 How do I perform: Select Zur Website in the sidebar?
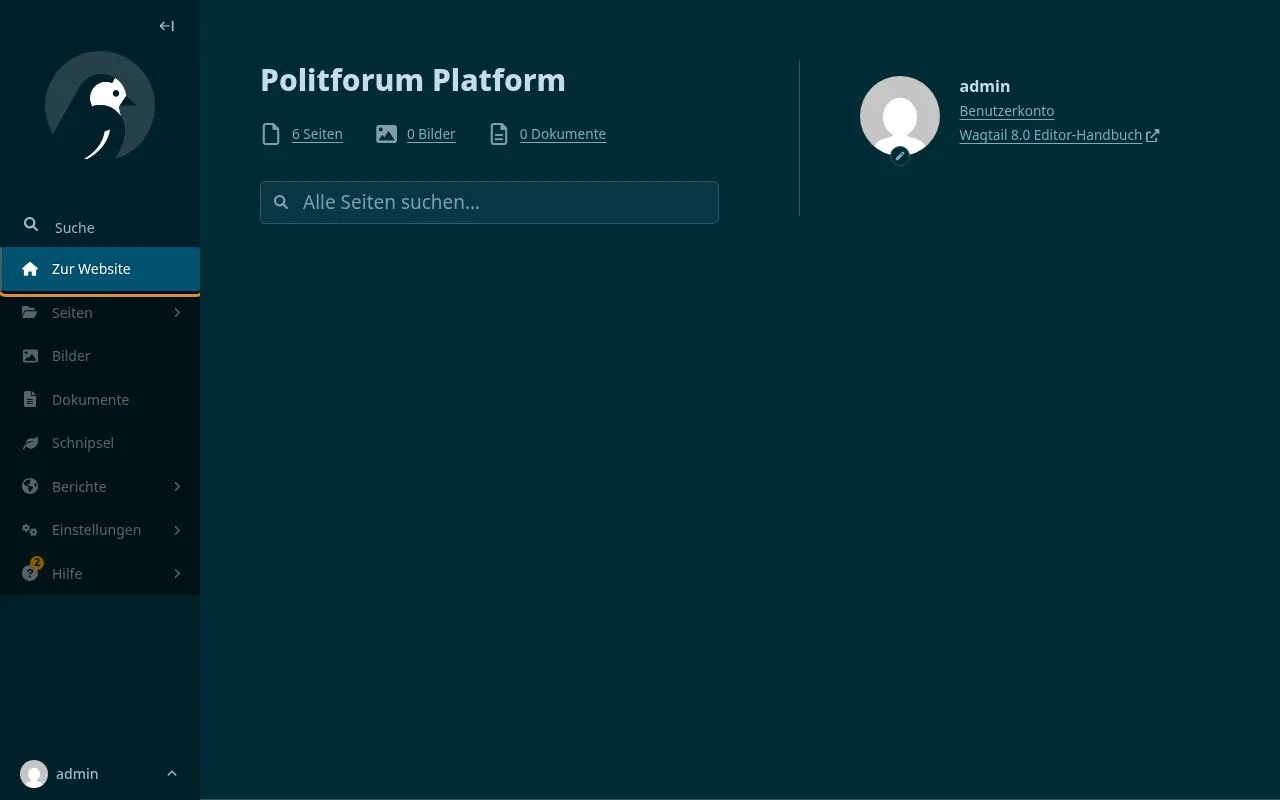coord(100,269)
